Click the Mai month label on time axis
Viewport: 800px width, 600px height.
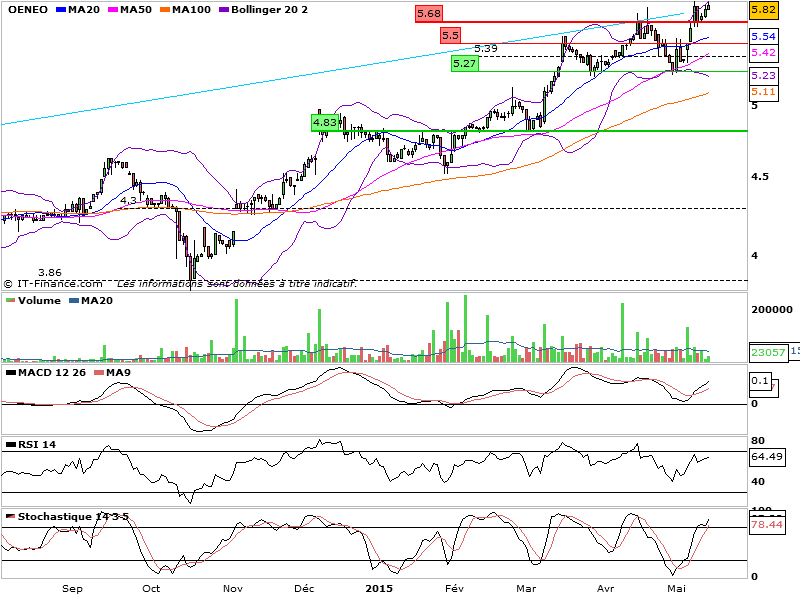pos(677,589)
